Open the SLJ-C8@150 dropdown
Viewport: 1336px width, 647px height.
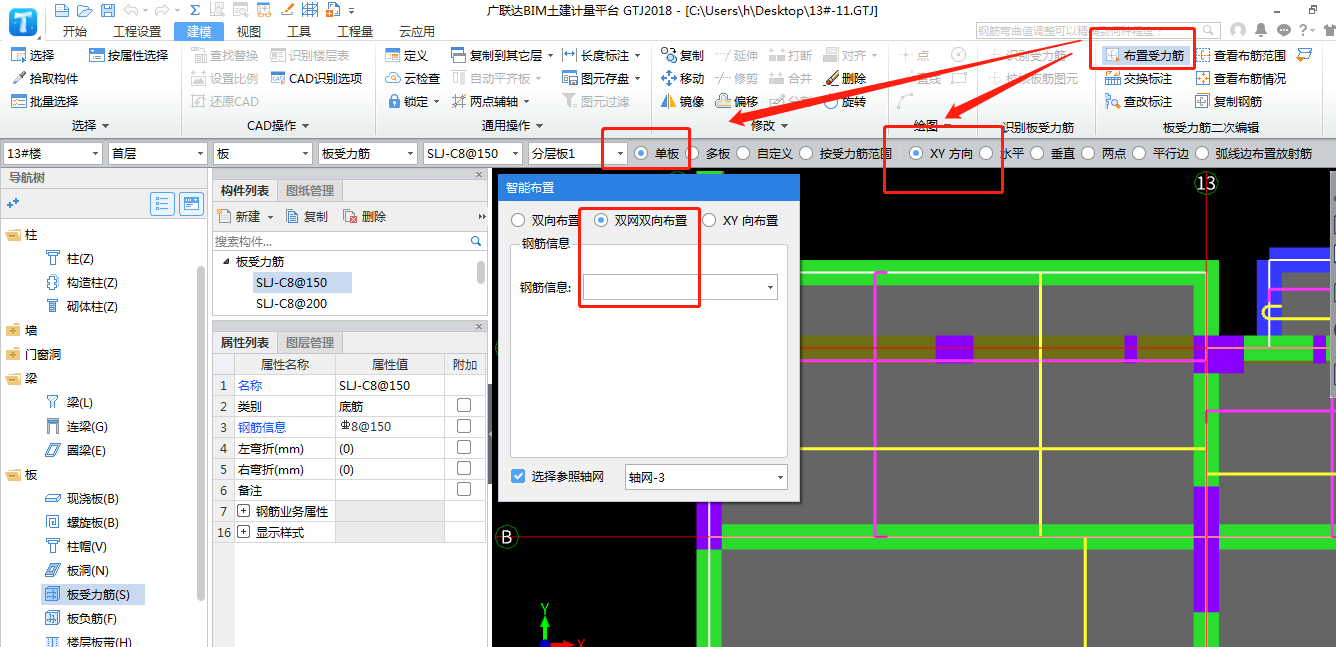tap(472, 153)
